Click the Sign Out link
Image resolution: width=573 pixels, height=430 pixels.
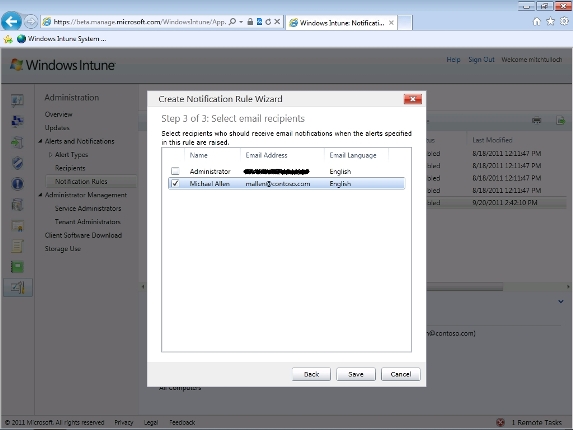pos(481,60)
